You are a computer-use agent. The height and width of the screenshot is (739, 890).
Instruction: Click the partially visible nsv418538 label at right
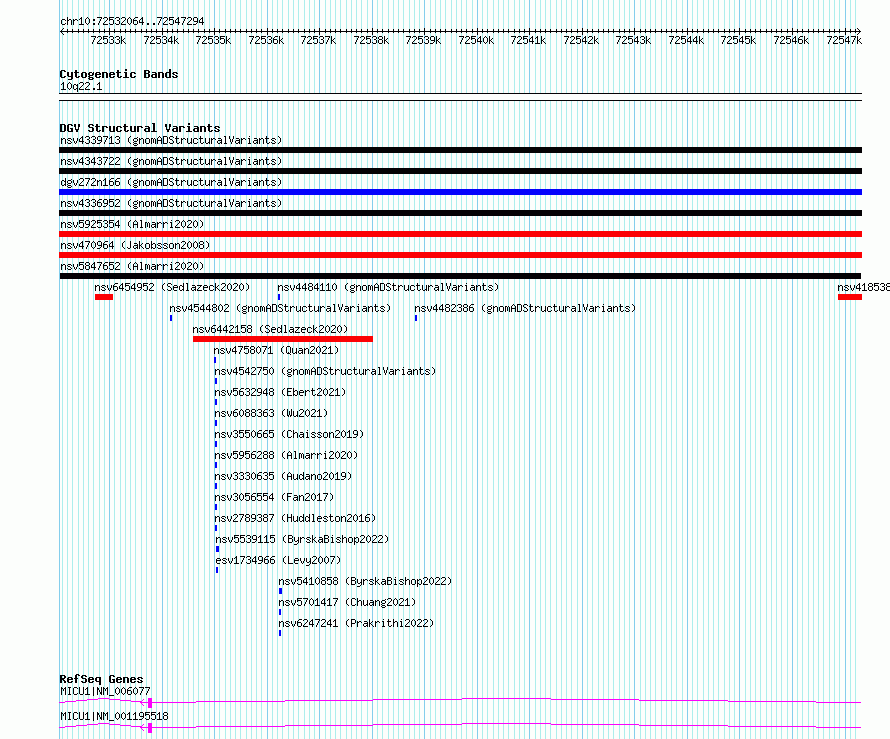[x=863, y=287]
